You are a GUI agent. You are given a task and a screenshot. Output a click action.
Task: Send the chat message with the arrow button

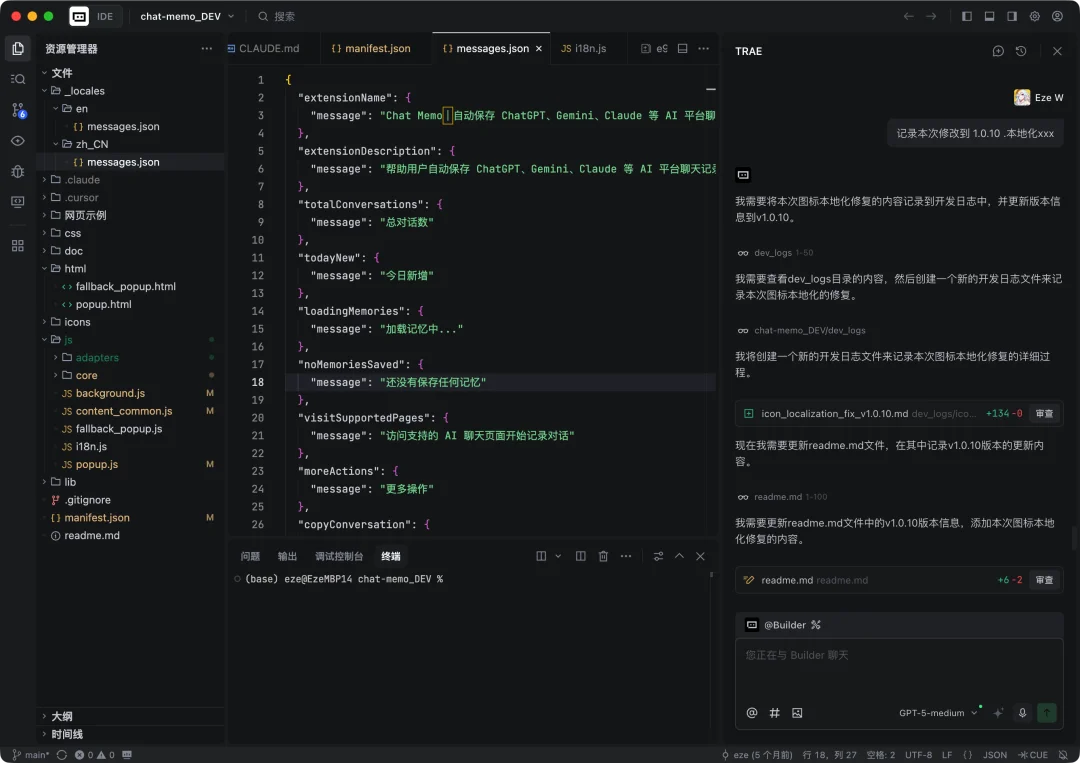coord(1046,713)
